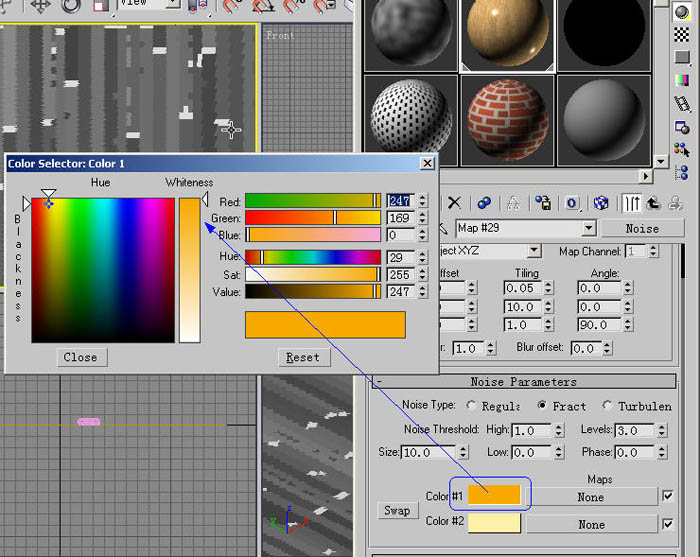This screenshot has height=557, width=700.
Task: Open the View reference coordinate dropdown
Action: [x=172, y=4]
